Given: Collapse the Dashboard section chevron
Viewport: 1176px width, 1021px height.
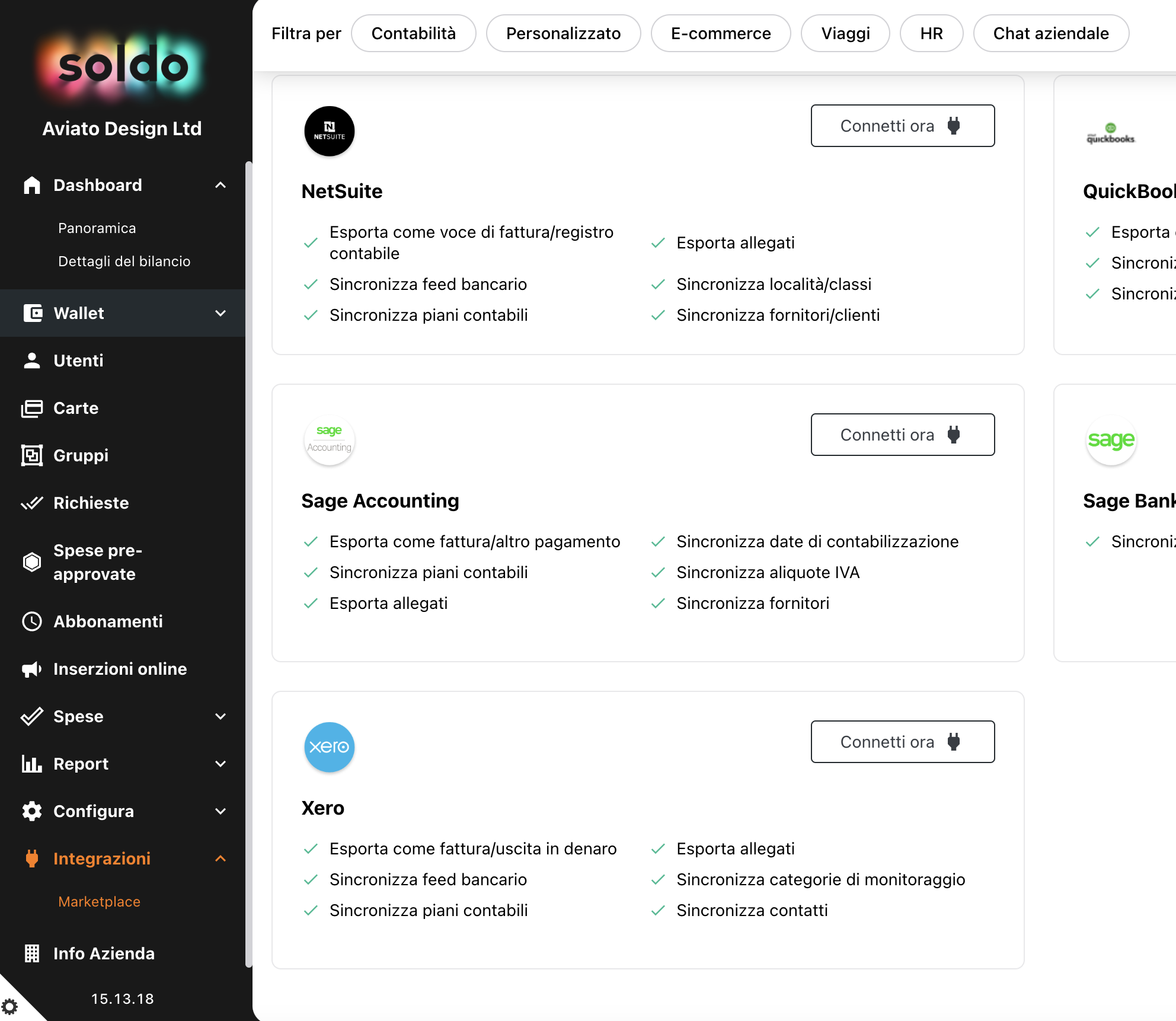Looking at the screenshot, I should click(x=220, y=185).
